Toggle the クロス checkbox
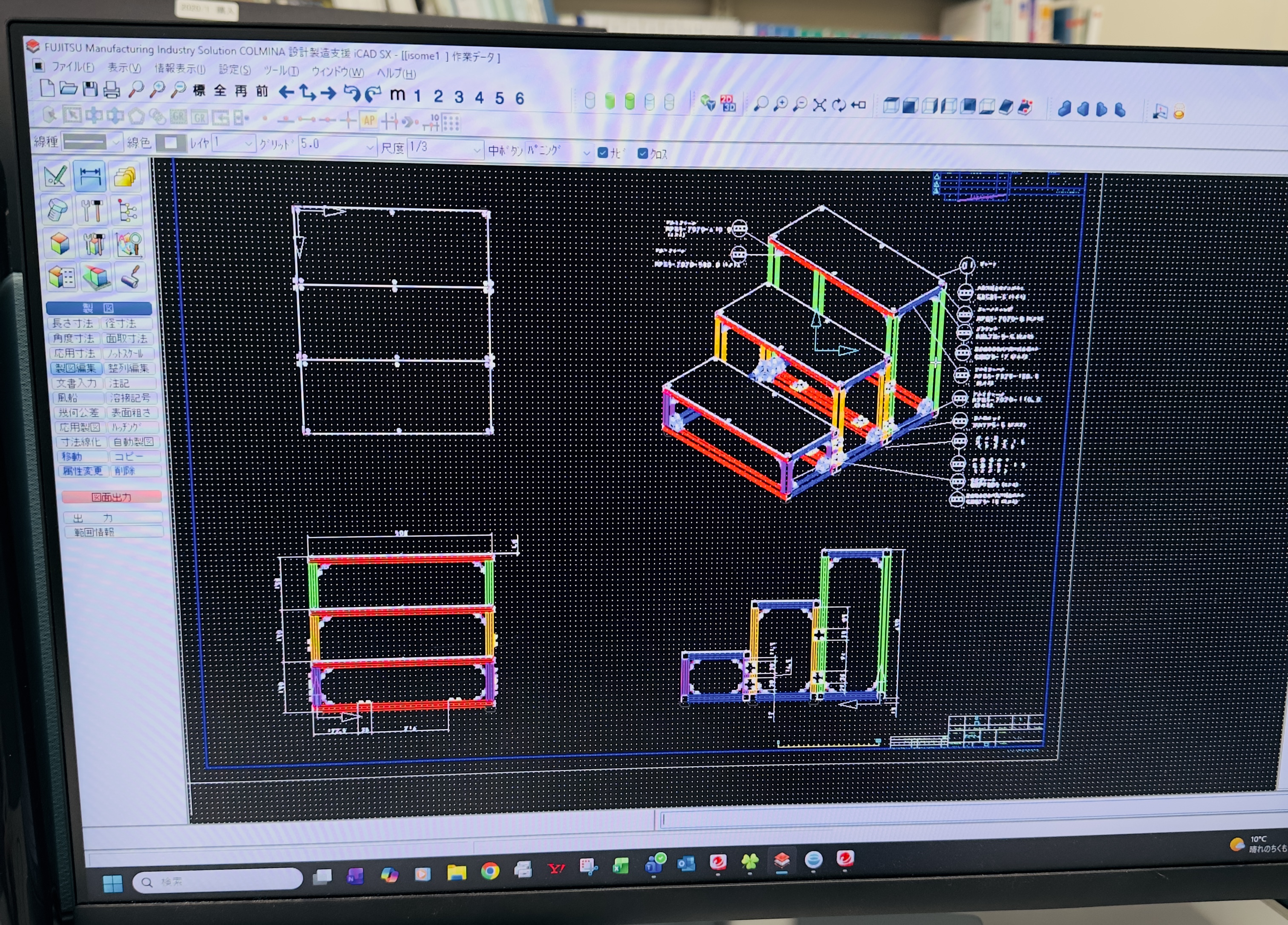This screenshot has height=925, width=1288. coord(642,153)
